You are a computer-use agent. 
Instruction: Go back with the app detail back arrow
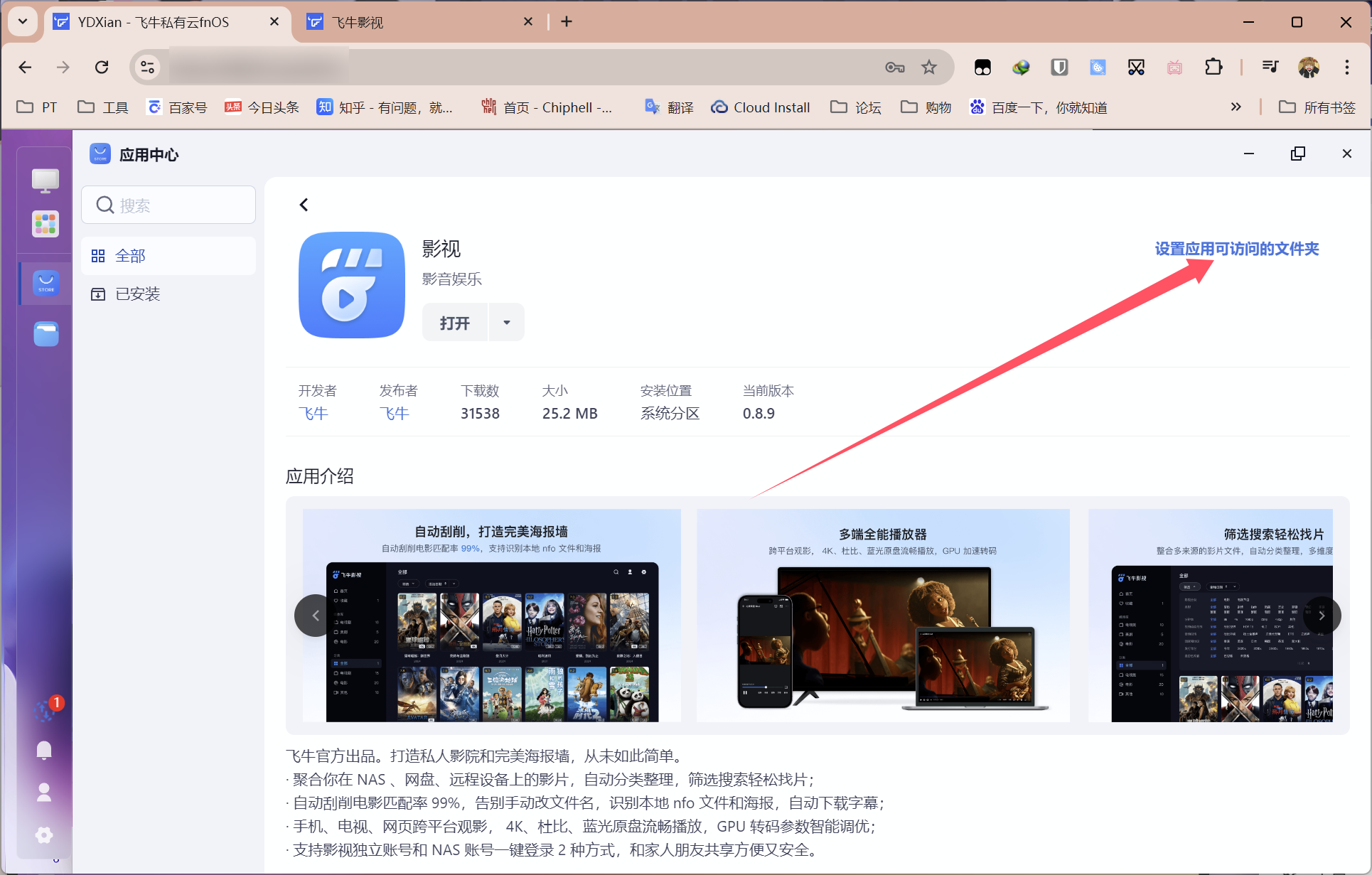[304, 205]
